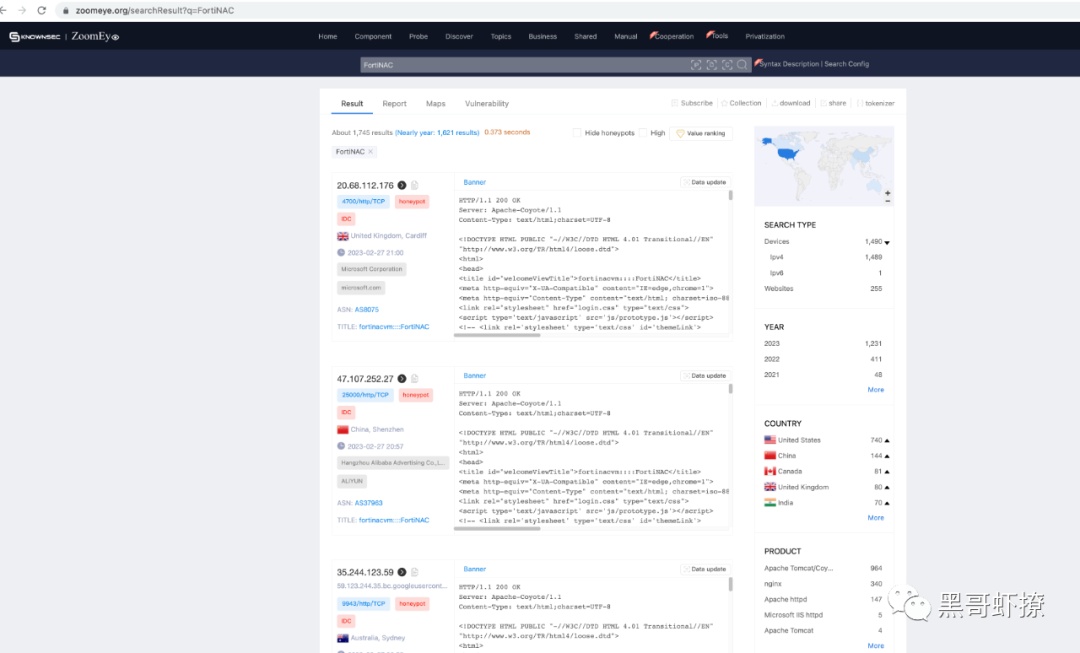Click the magnifier search icon in search bar

742,65
